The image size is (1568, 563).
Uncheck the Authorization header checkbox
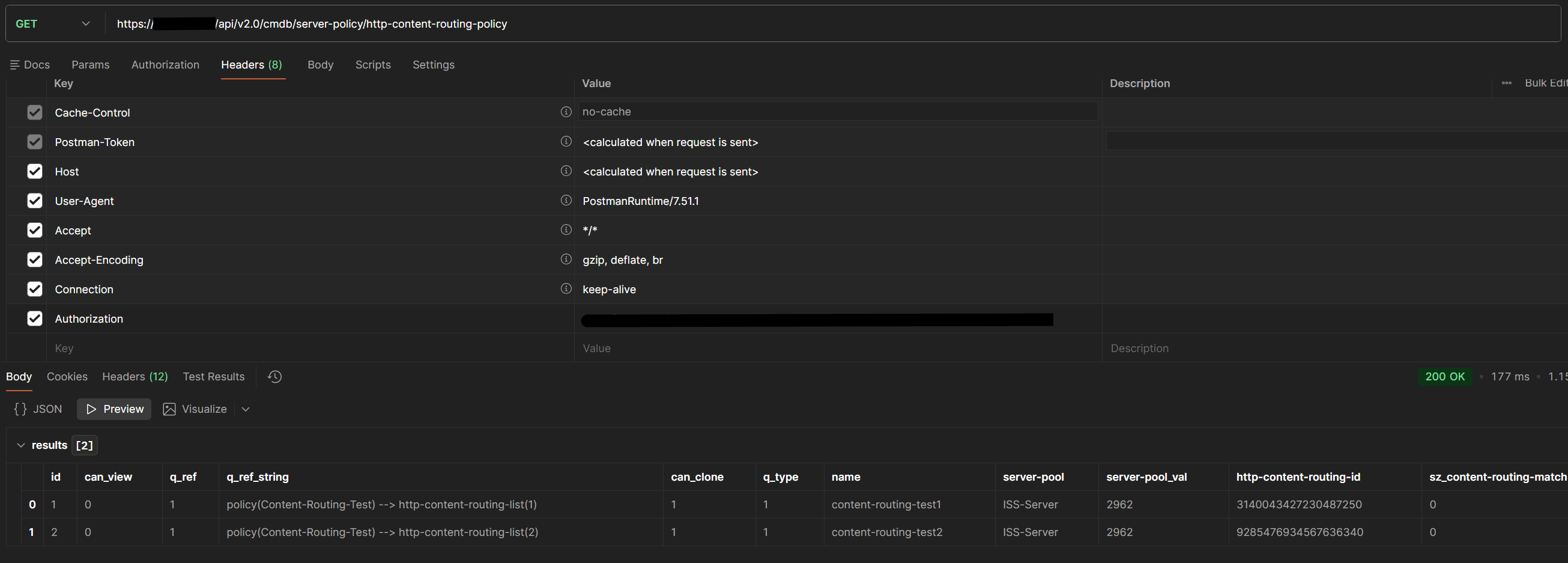(35, 318)
